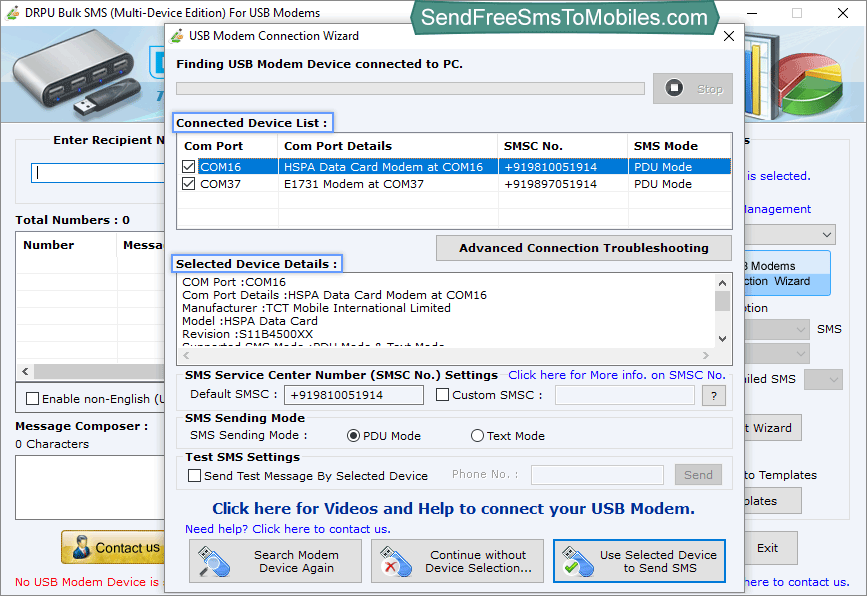Screen dimensions: 867x596
Task: Click the main window DRPU app icon
Action: tap(12, 12)
